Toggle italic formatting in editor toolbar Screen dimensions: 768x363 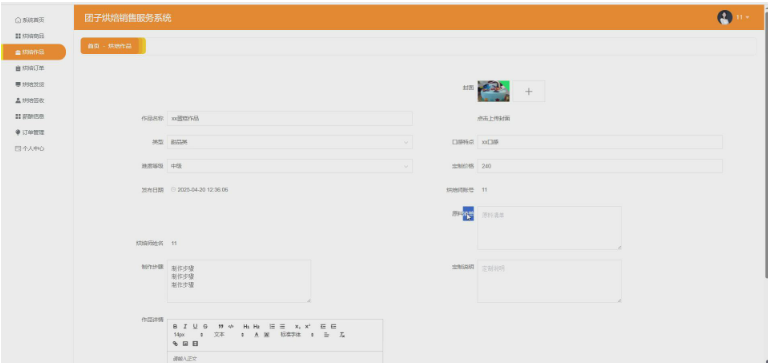tap(185, 326)
